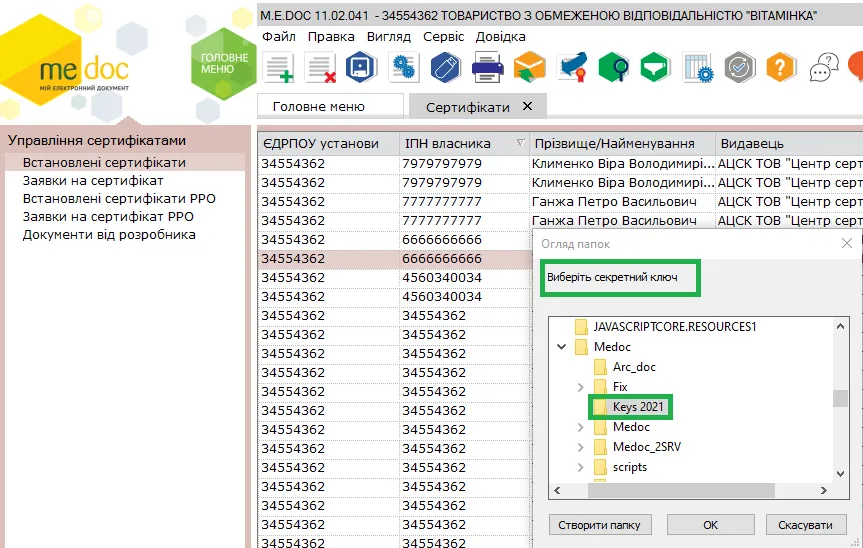
Task: Click the filter icon on ІПН власника column
Action: coord(520,143)
